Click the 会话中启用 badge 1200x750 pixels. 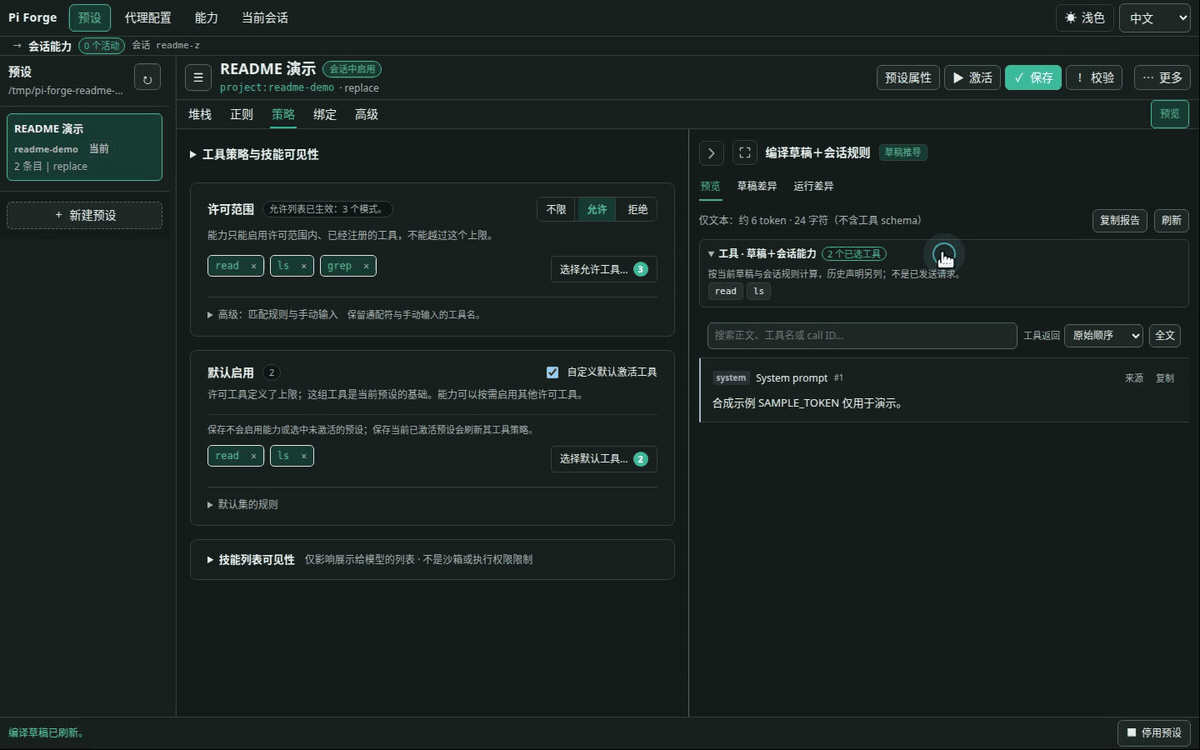point(352,69)
